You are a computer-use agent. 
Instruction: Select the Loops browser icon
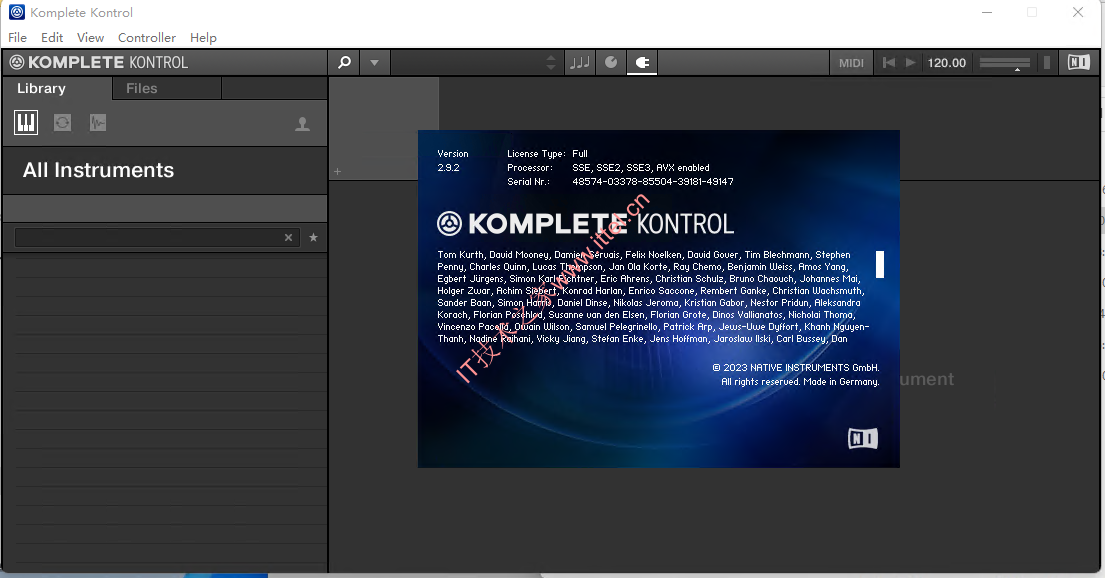63,123
